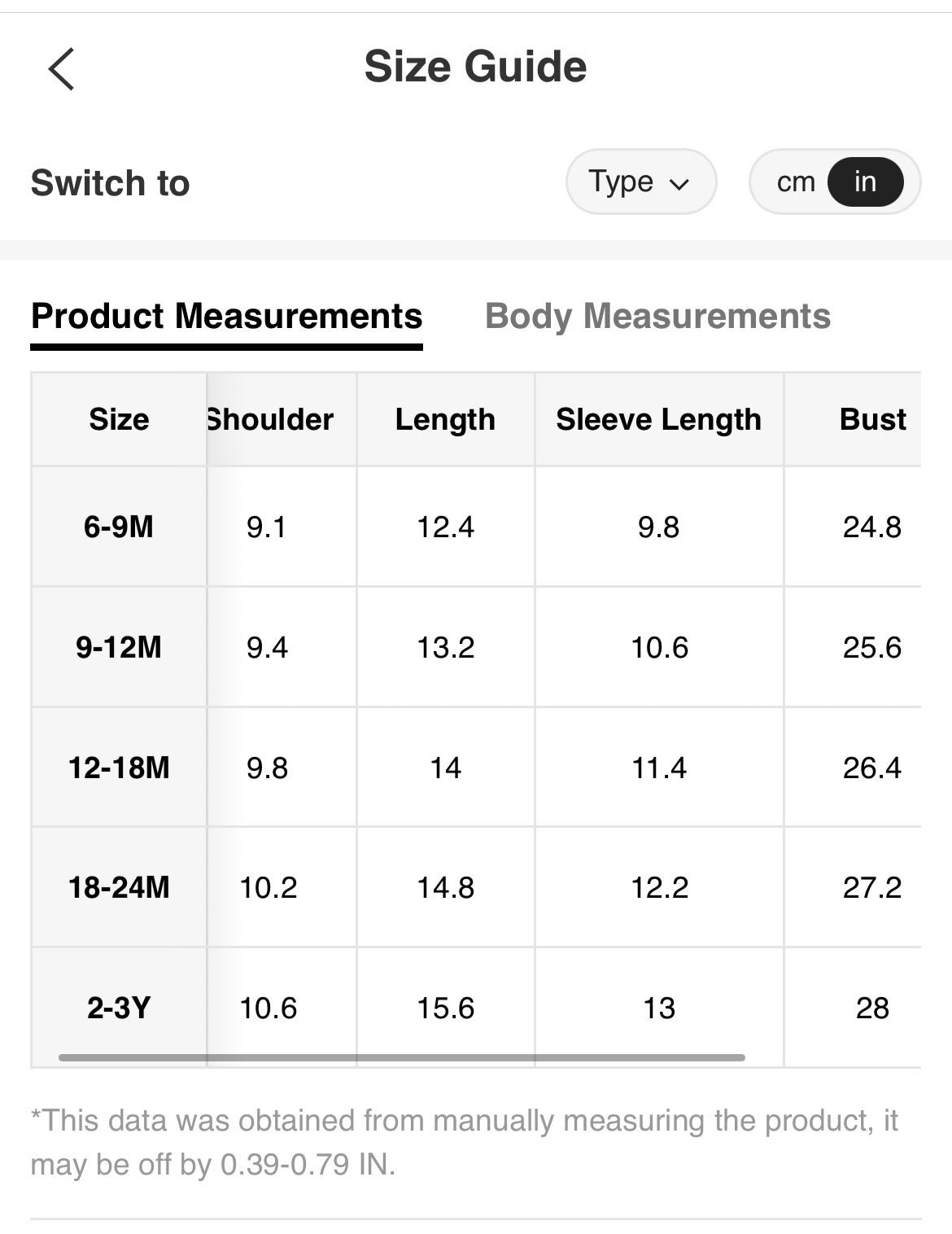Click the Sleeve Length column header

[658, 419]
